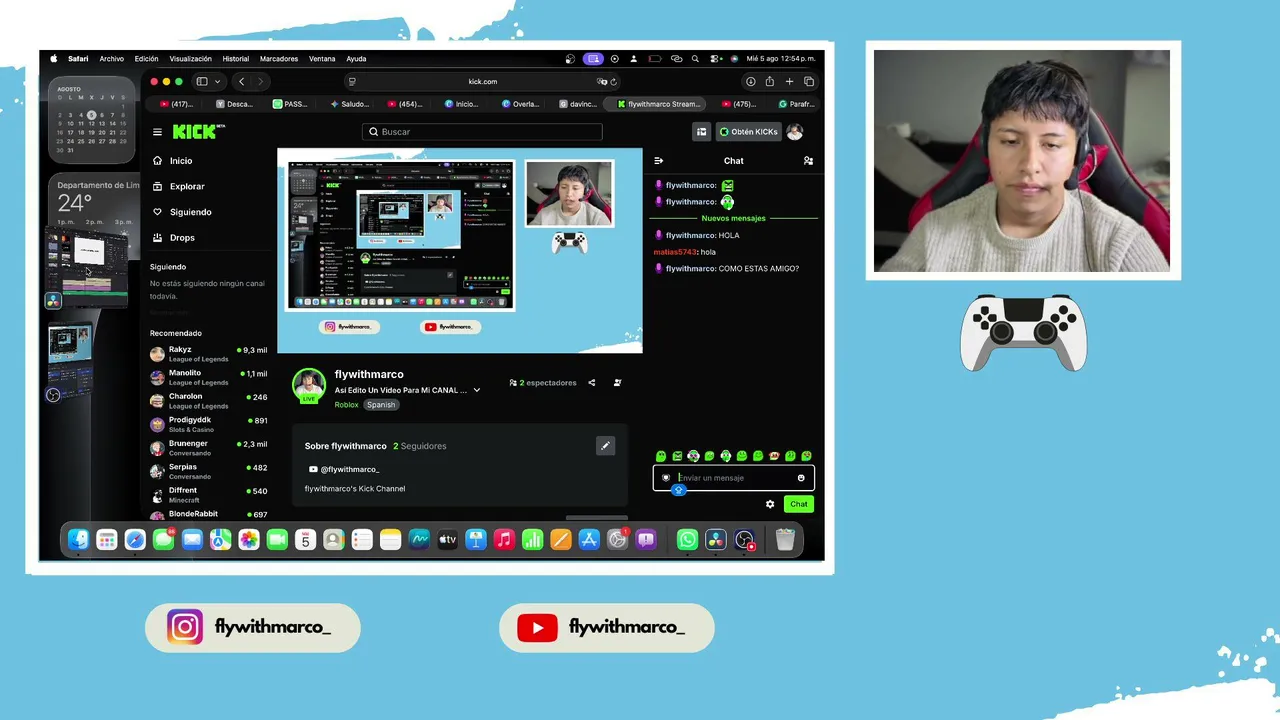
Task: Open recommended channel Manolito
Action: 208,377
